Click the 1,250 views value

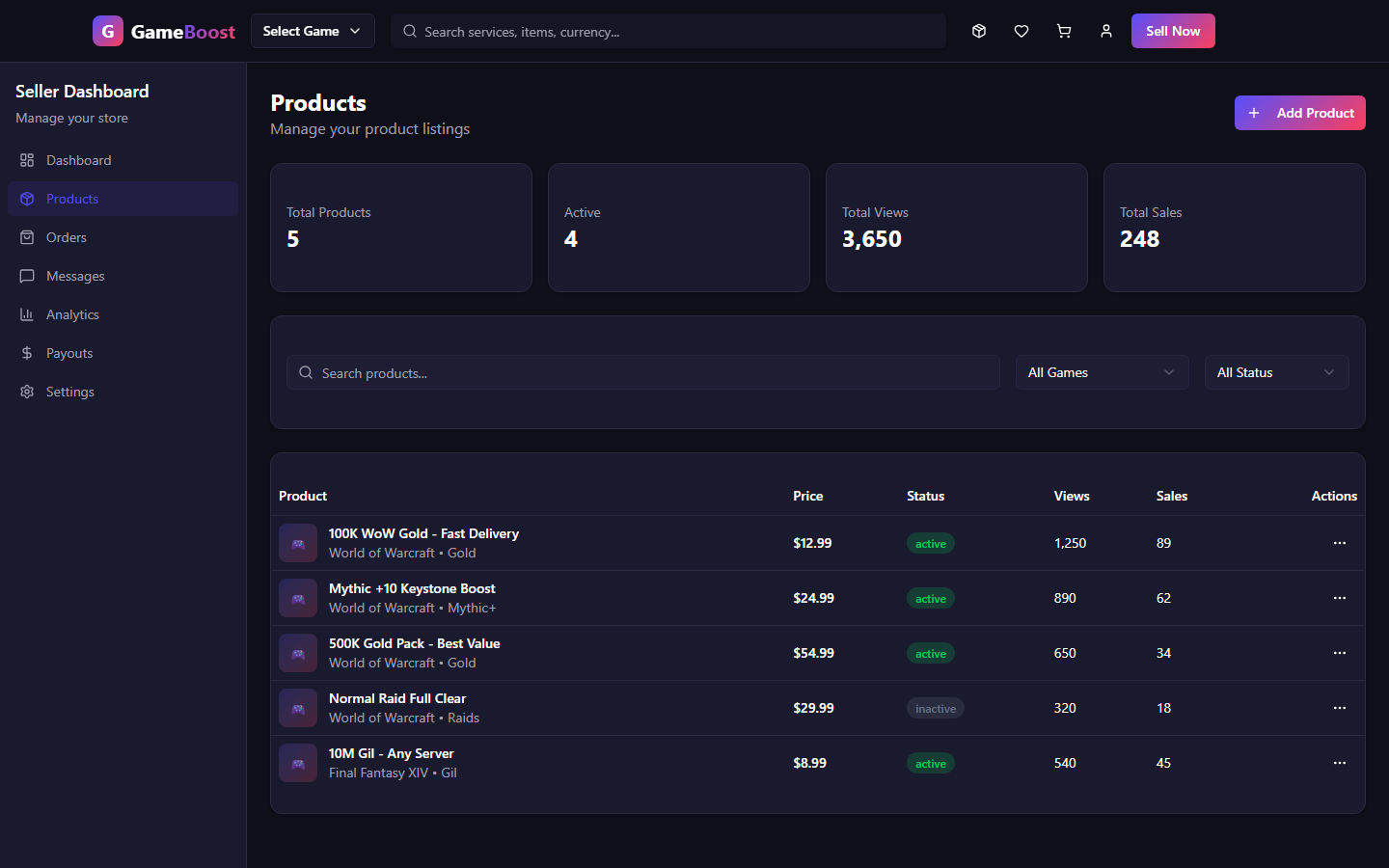1070,543
